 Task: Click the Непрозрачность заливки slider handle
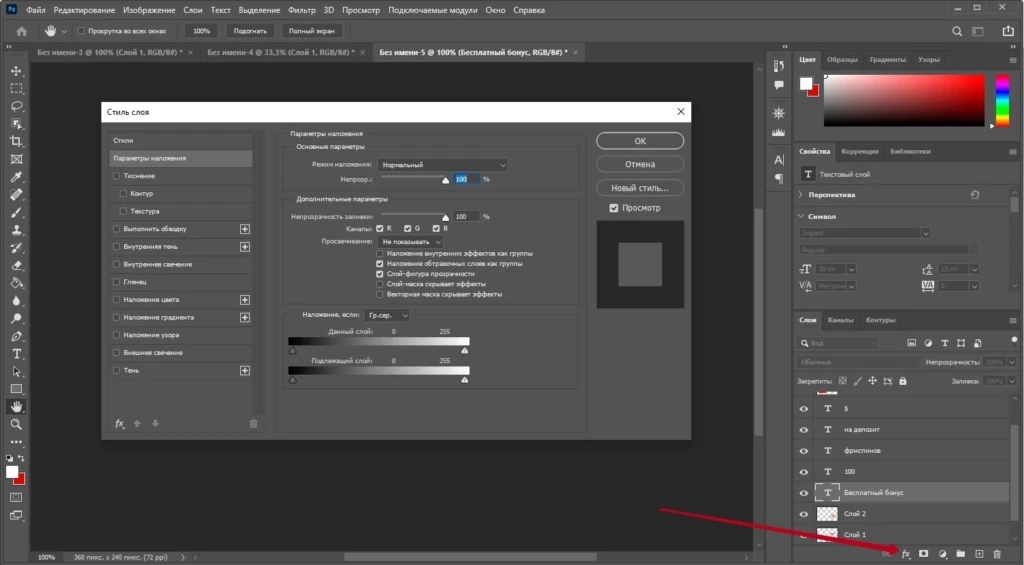click(x=445, y=218)
